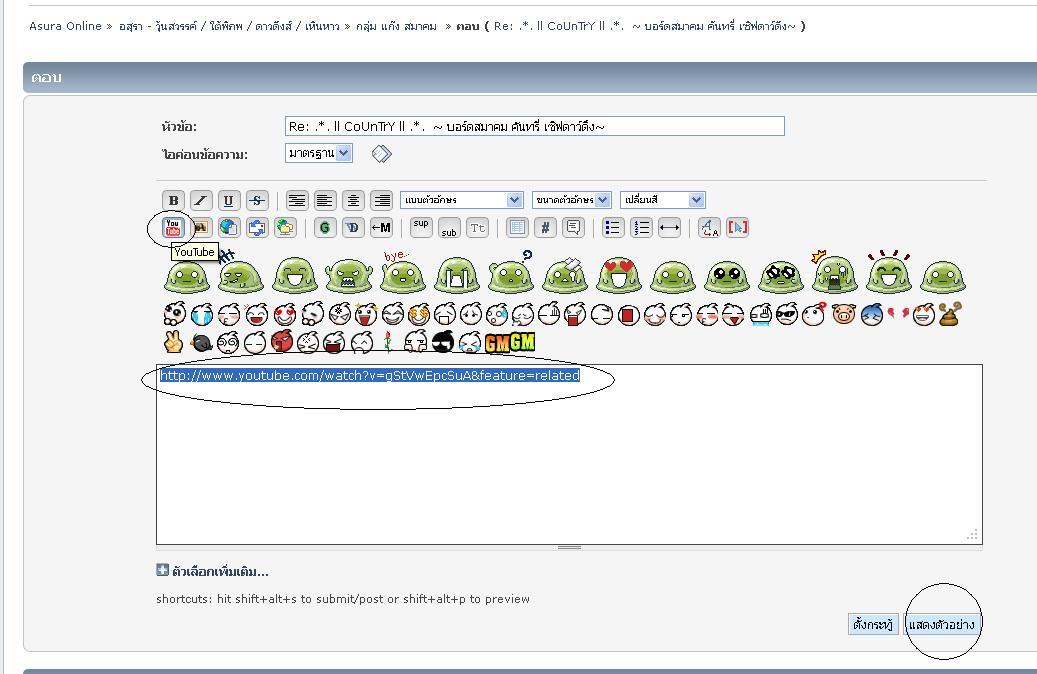Toggle bold formatting

coord(173,200)
